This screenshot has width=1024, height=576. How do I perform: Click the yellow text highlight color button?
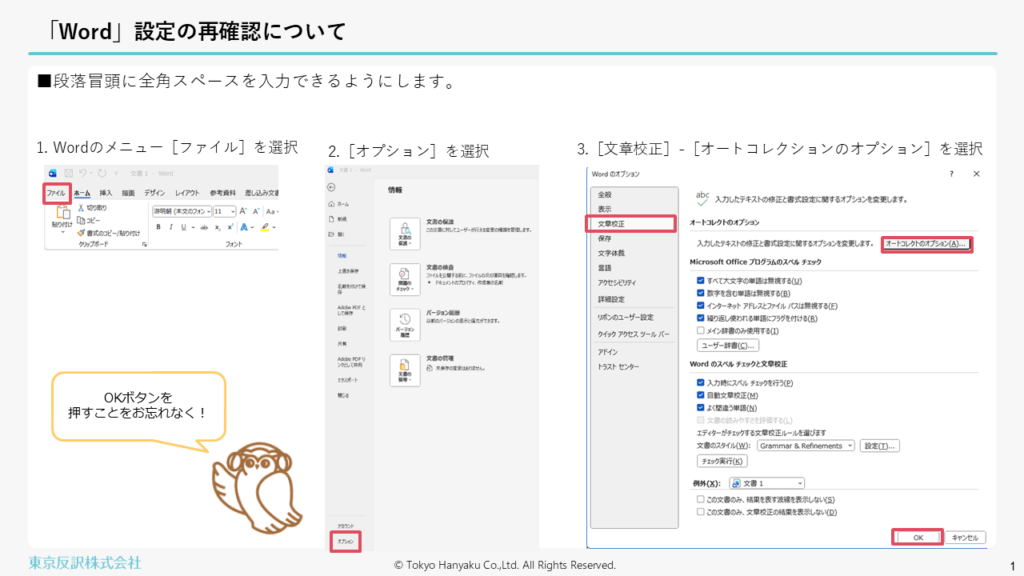click(265, 227)
